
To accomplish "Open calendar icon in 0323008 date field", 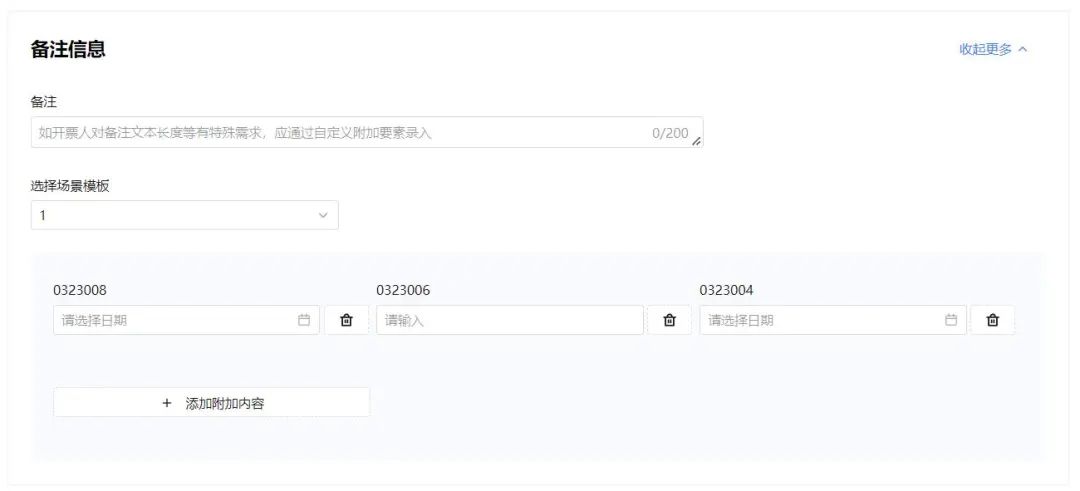I will point(304,320).
